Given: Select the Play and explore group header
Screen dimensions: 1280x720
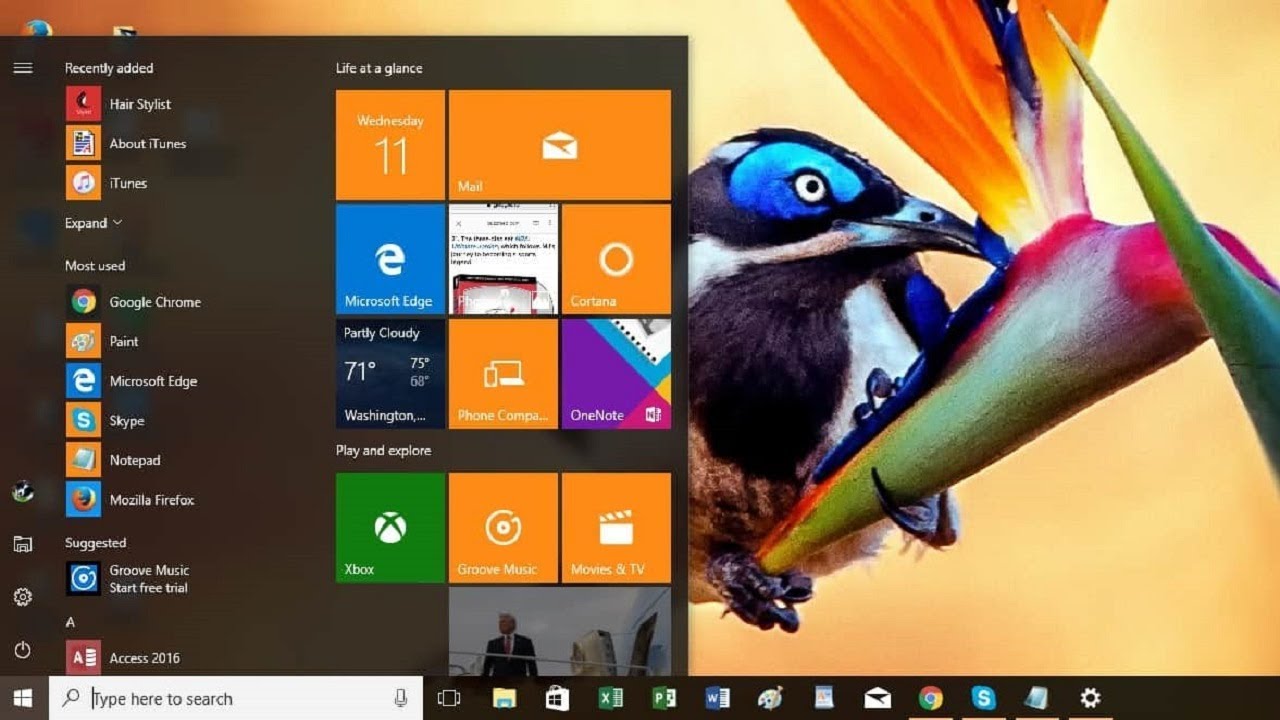Looking at the screenshot, I should pos(383,450).
